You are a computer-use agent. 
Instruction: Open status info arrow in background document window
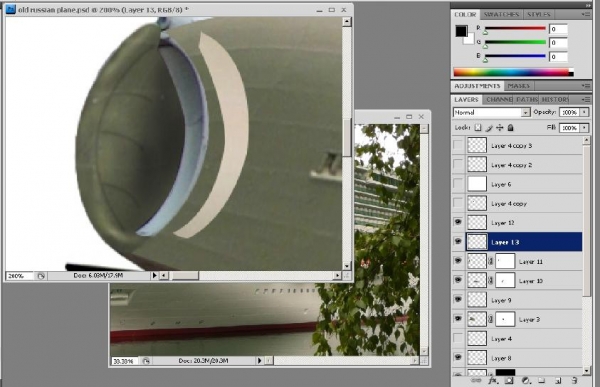(259, 361)
